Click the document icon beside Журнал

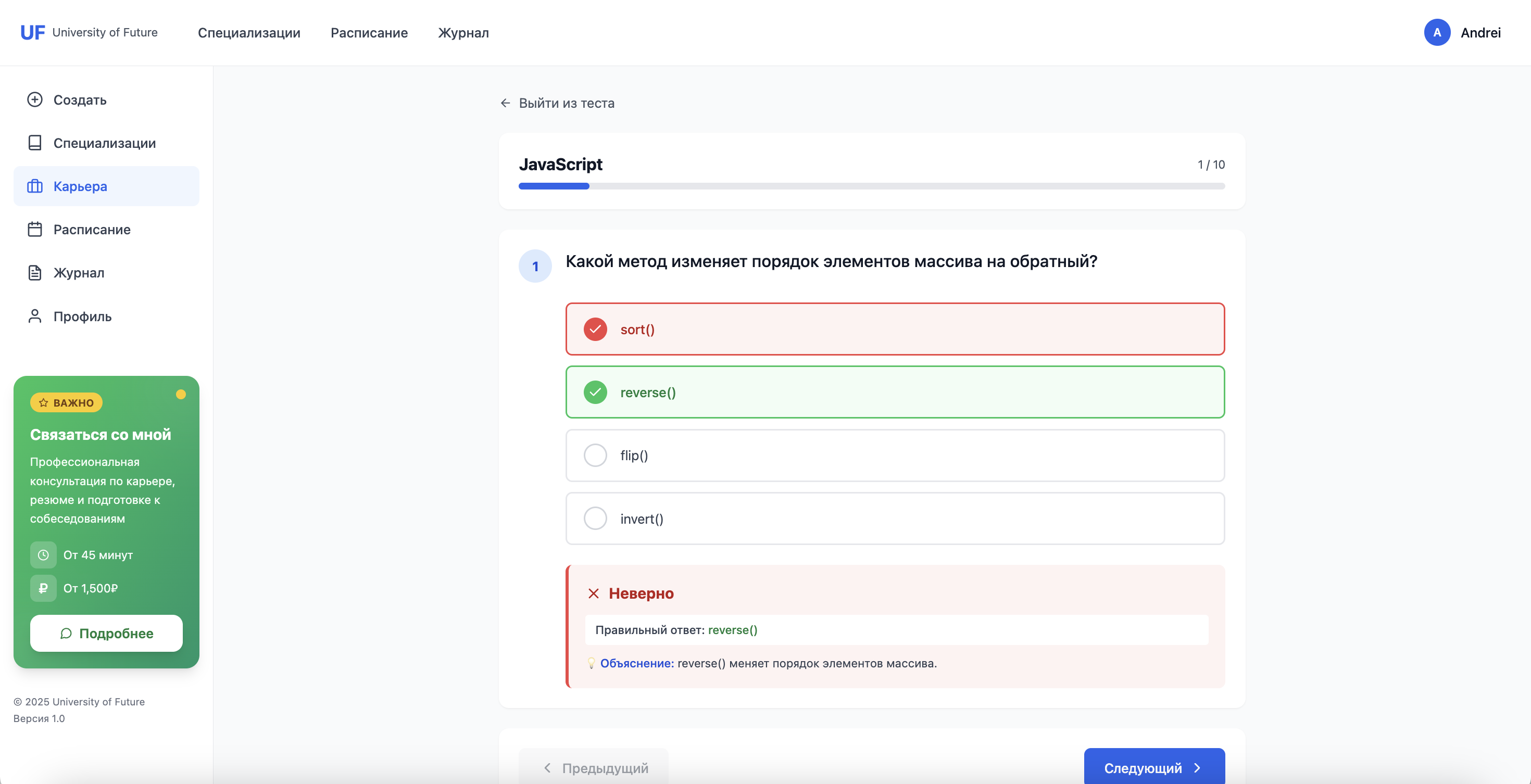[x=35, y=273]
